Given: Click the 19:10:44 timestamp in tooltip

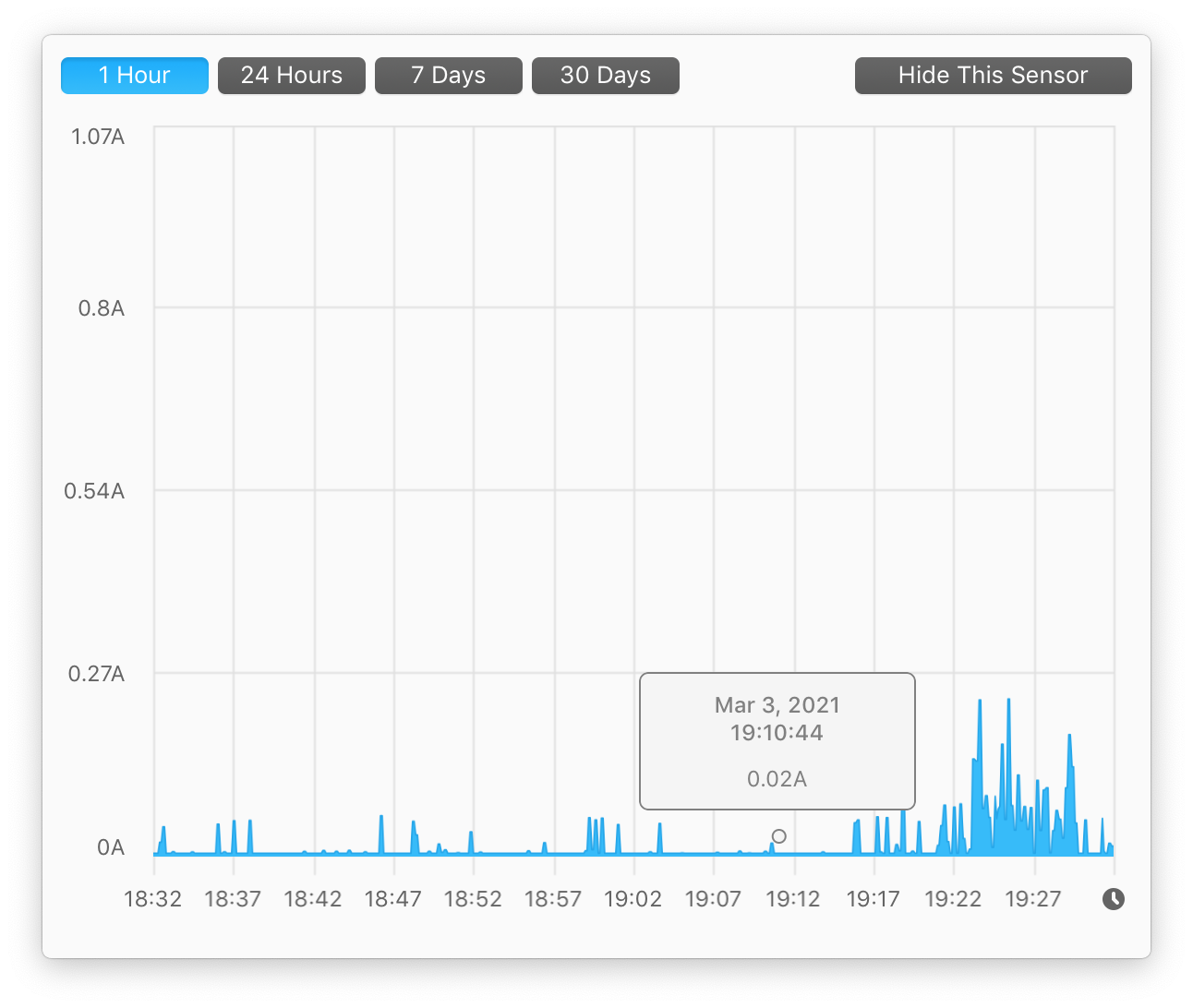Looking at the screenshot, I should 777,733.
